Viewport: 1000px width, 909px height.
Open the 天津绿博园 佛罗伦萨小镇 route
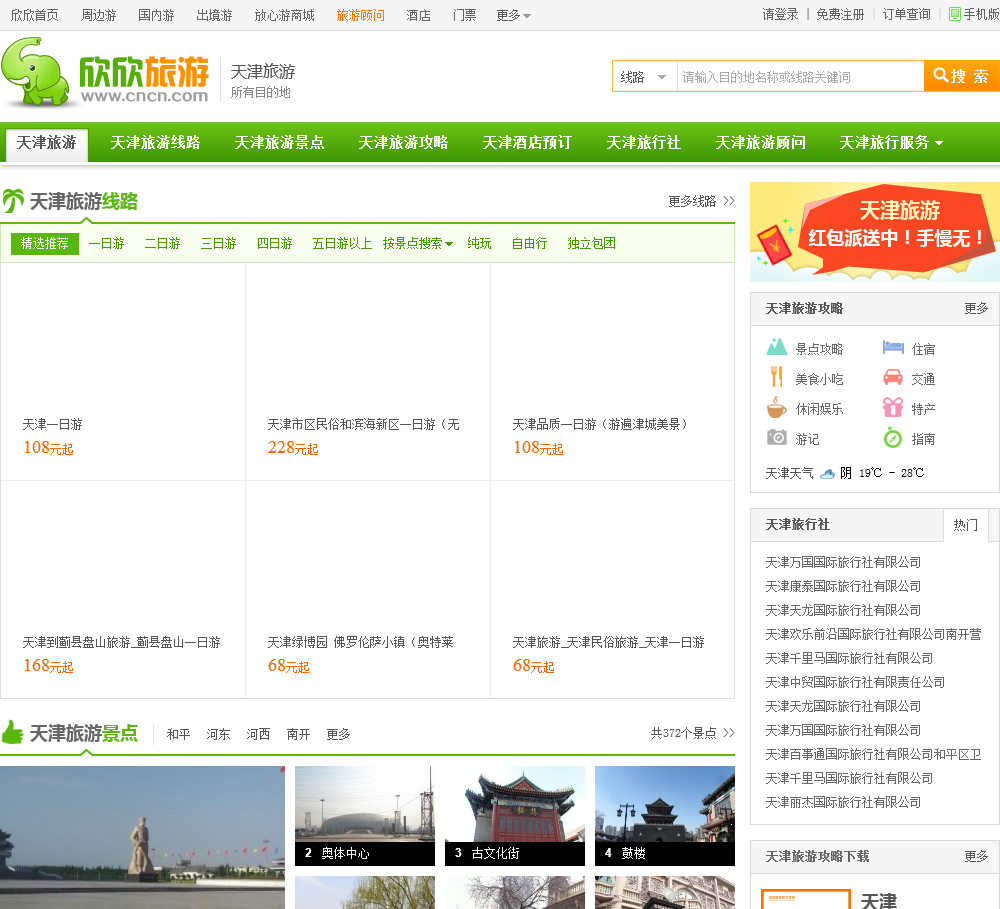tap(360, 642)
